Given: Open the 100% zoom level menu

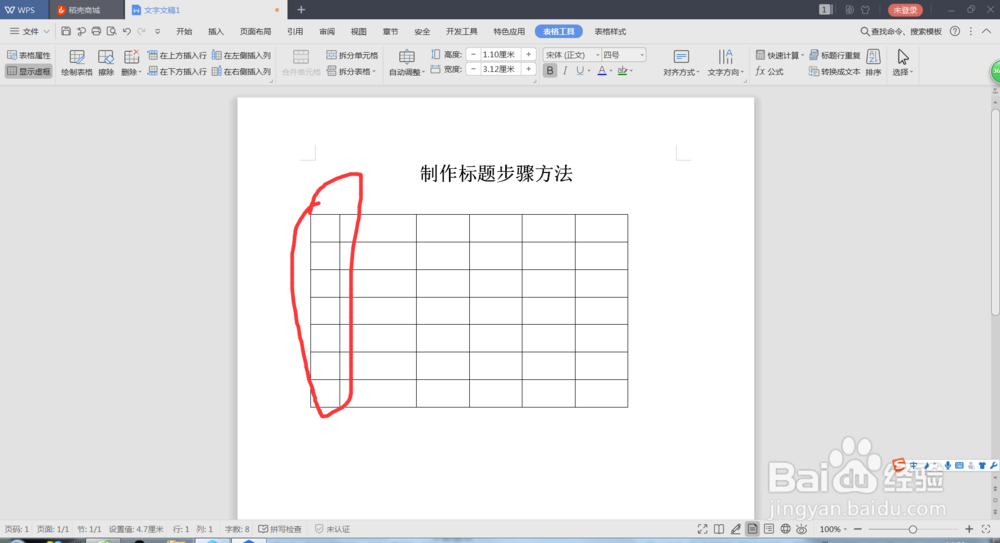Looking at the screenshot, I should (832, 529).
